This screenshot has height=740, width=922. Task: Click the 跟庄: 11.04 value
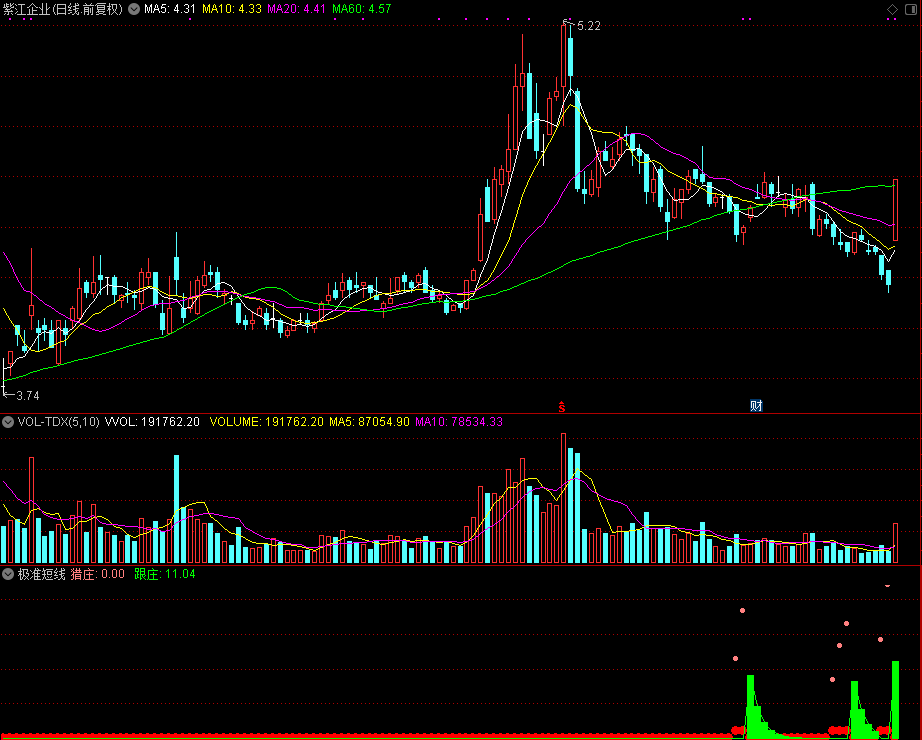[165, 574]
